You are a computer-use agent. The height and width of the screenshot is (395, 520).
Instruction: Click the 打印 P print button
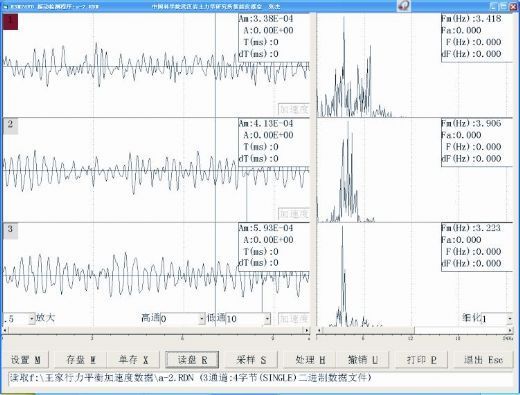[x=421, y=360]
